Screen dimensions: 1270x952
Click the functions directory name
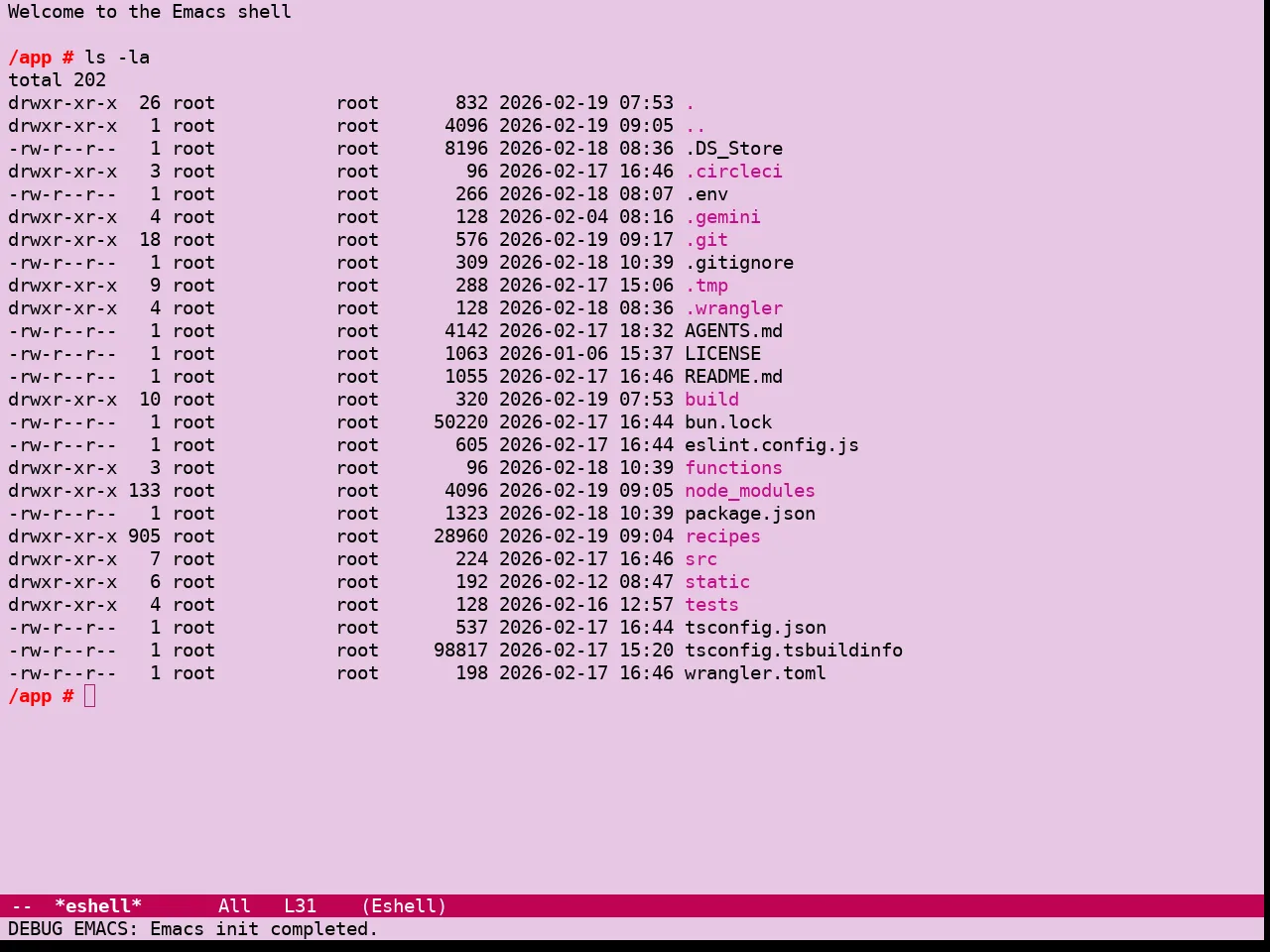733,468
